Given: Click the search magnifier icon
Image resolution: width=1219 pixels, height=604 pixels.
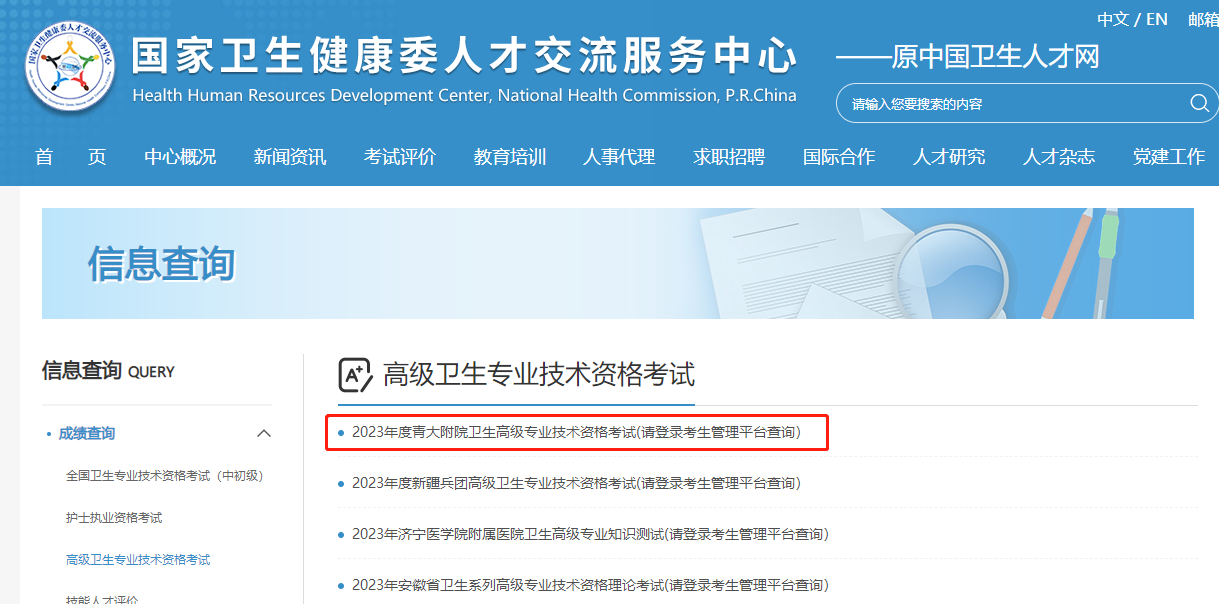Looking at the screenshot, I should pos(1199,104).
